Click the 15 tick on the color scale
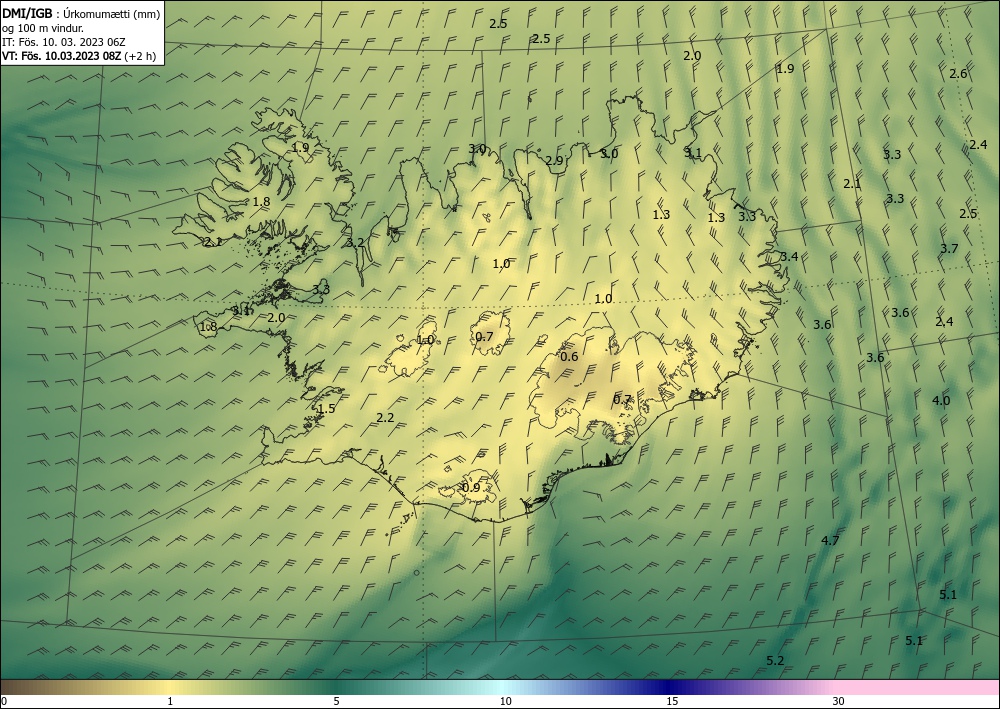1000x709 pixels. 672,701
